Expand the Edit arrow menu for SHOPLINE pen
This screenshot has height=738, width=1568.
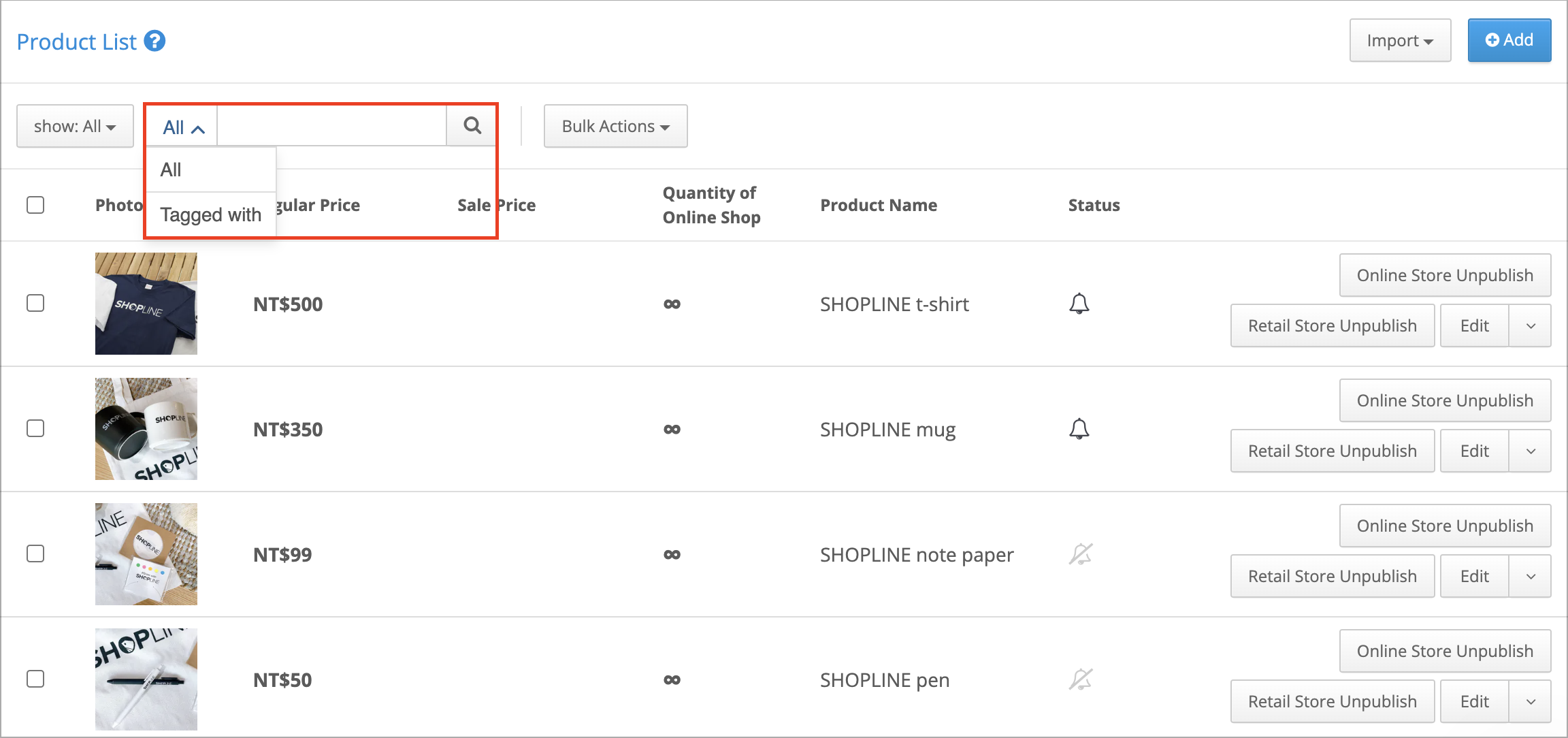point(1531,701)
